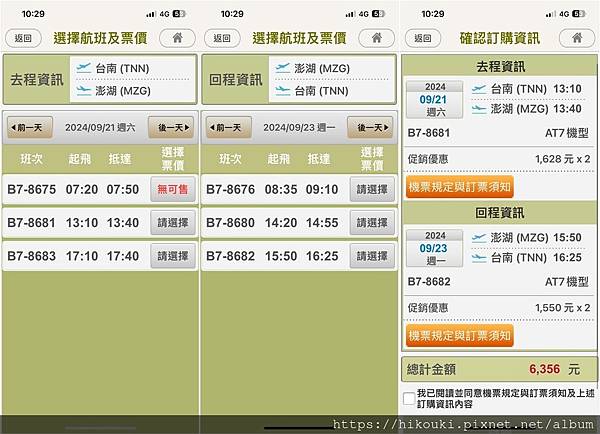Tap departure plane icon beside 台南 (TNN) outbound header
This screenshot has width=600, height=434.
(83, 68)
